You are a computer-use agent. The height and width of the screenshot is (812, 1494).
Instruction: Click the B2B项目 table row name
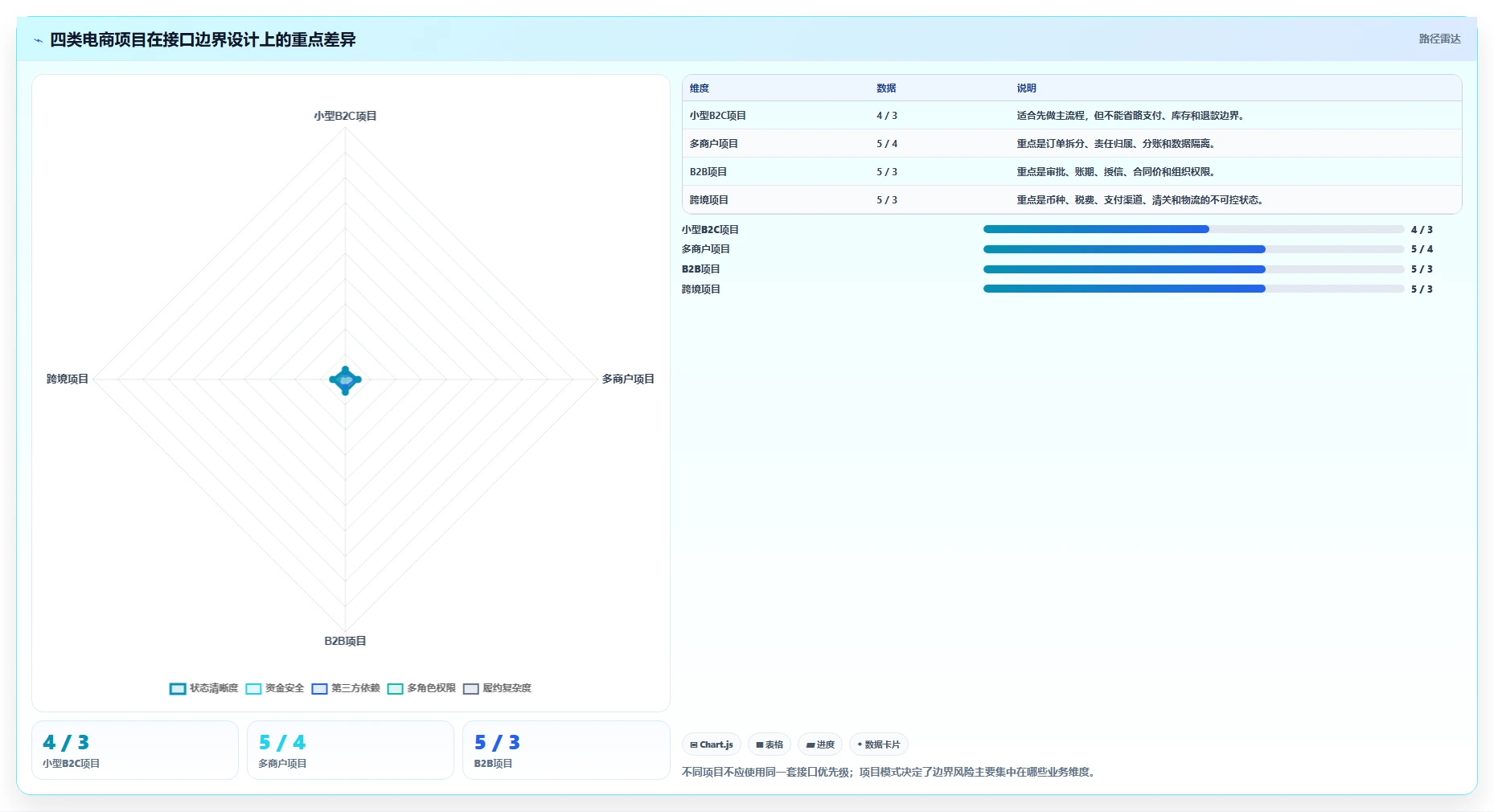(708, 172)
